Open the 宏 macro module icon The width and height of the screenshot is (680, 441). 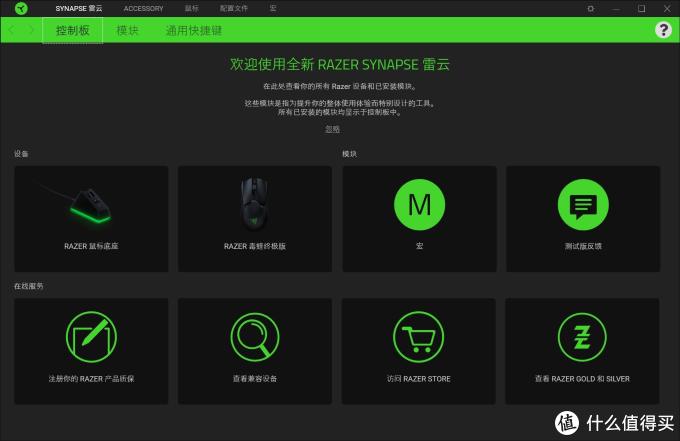419,205
